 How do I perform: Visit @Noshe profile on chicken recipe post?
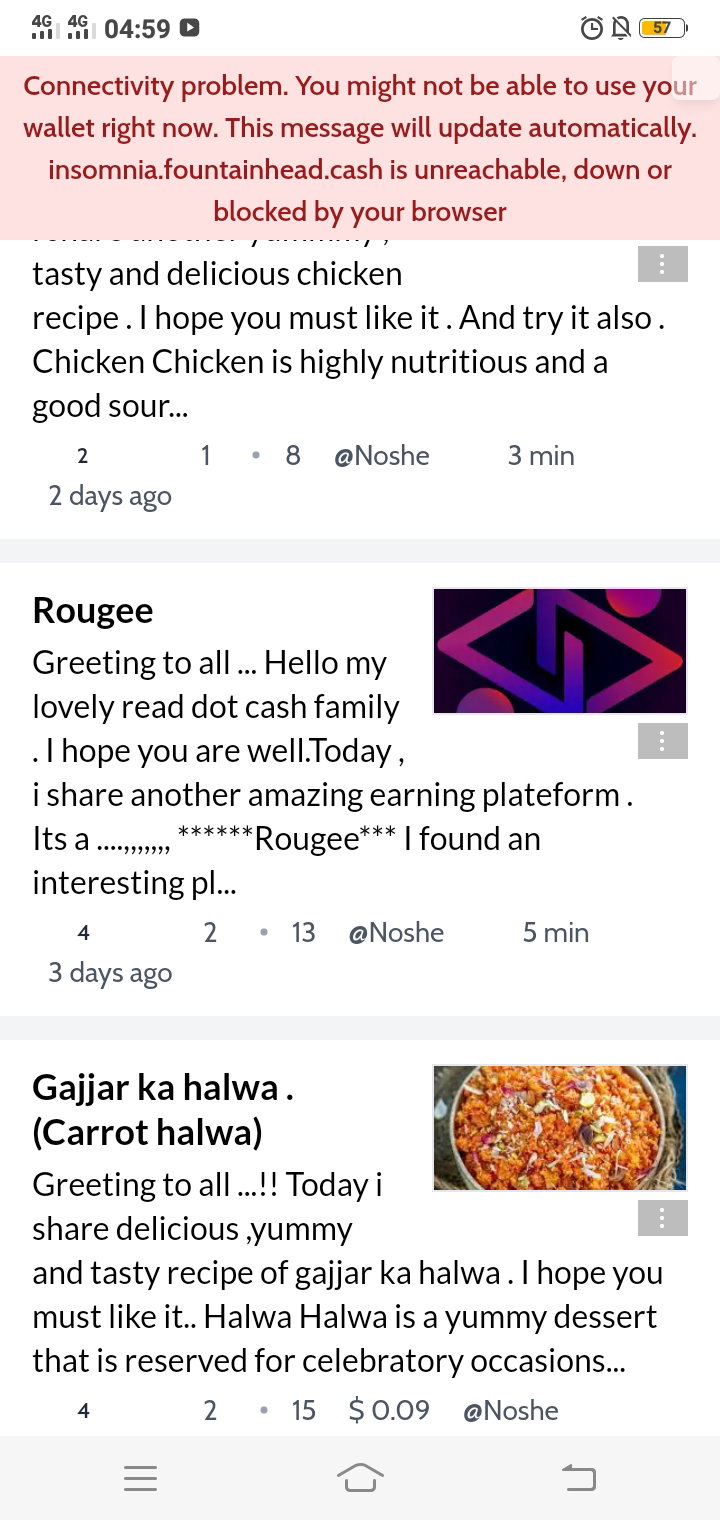tap(382, 456)
